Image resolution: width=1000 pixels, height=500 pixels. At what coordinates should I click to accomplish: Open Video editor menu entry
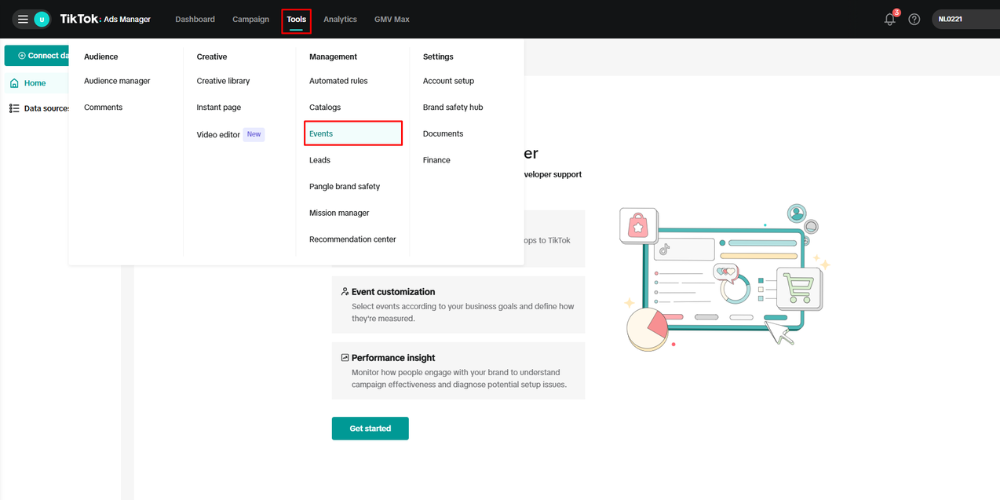(219, 134)
